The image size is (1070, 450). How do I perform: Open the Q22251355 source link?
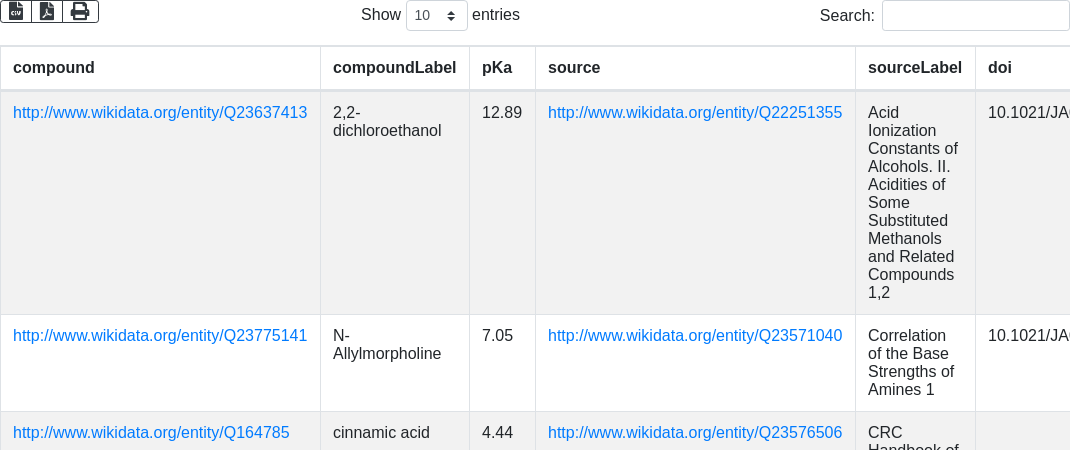(695, 112)
